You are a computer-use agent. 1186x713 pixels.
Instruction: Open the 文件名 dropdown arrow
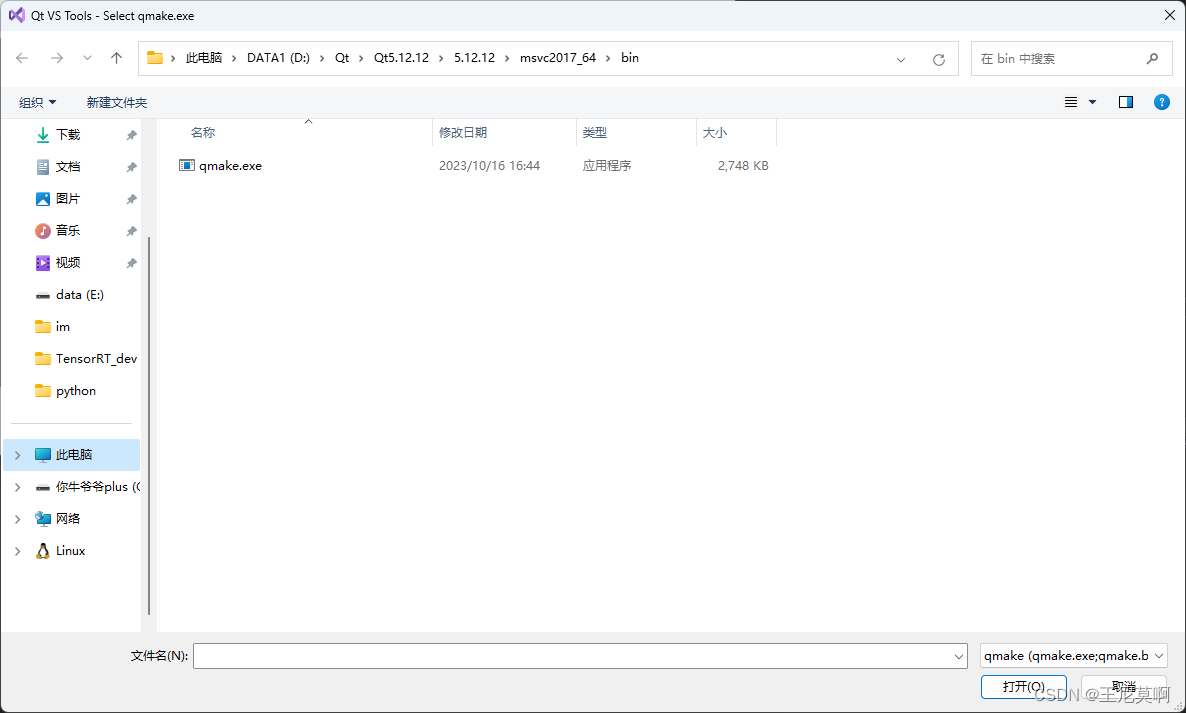pos(959,656)
